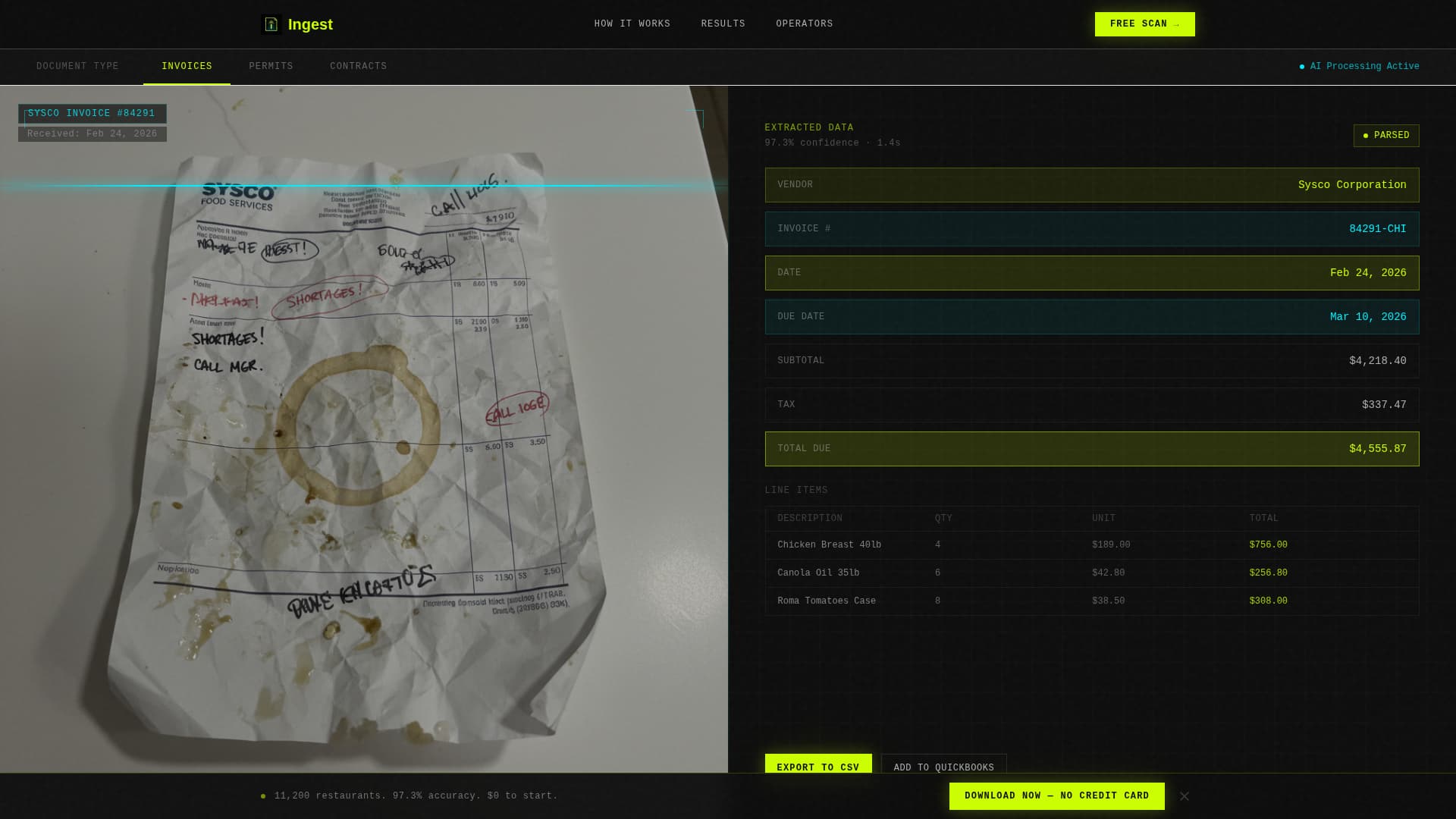Screen dimensions: 1456x819
Task: Go to the Results nav link
Action: click(723, 24)
